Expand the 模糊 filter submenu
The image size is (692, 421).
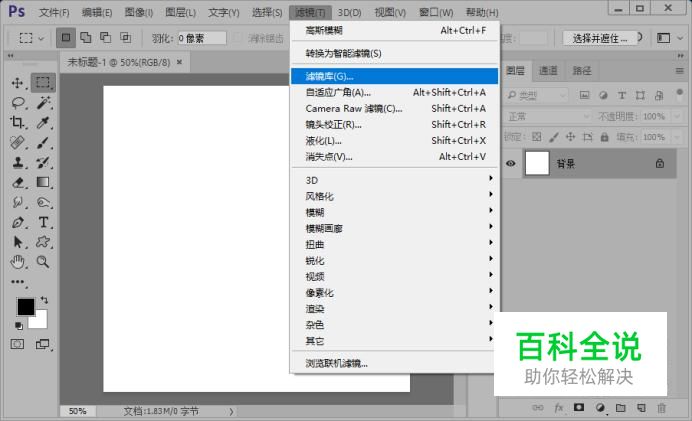click(394, 212)
